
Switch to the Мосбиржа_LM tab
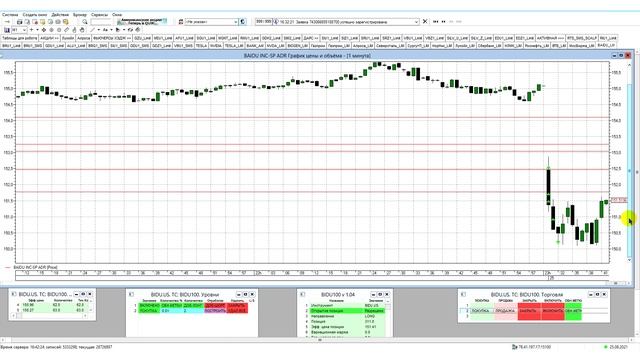[581, 46]
